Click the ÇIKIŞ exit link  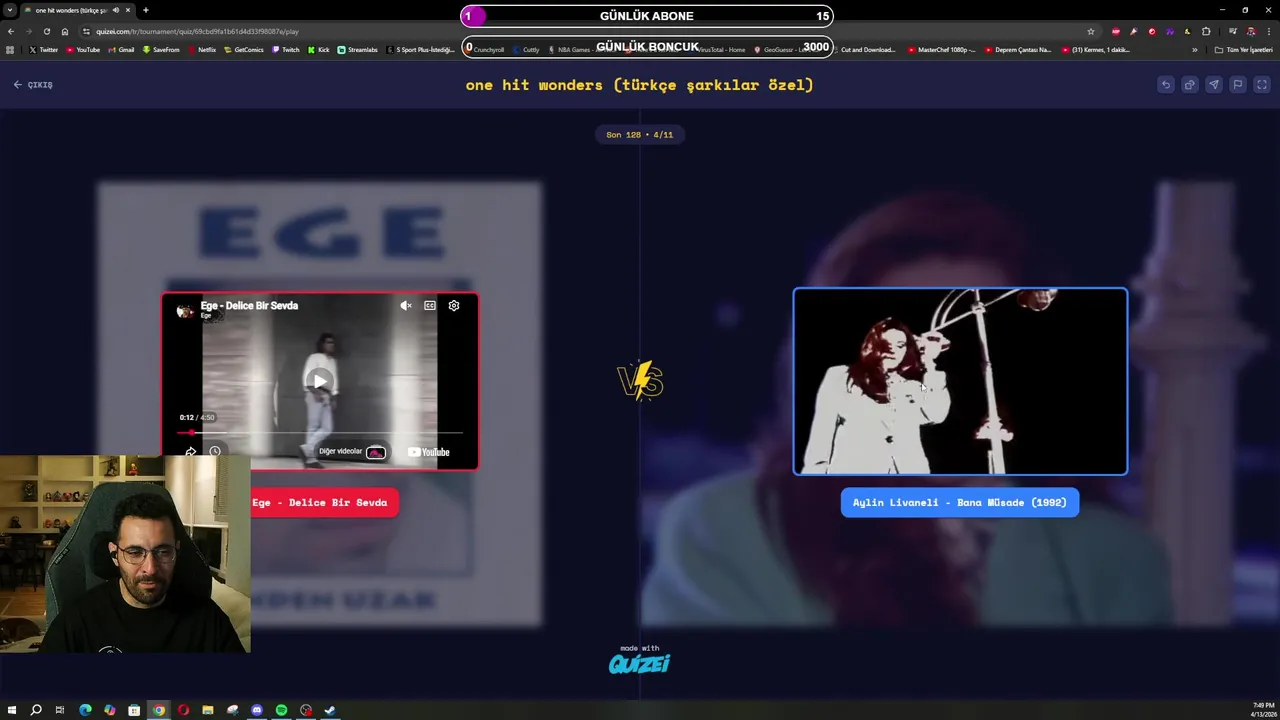click(x=33, y=85)
